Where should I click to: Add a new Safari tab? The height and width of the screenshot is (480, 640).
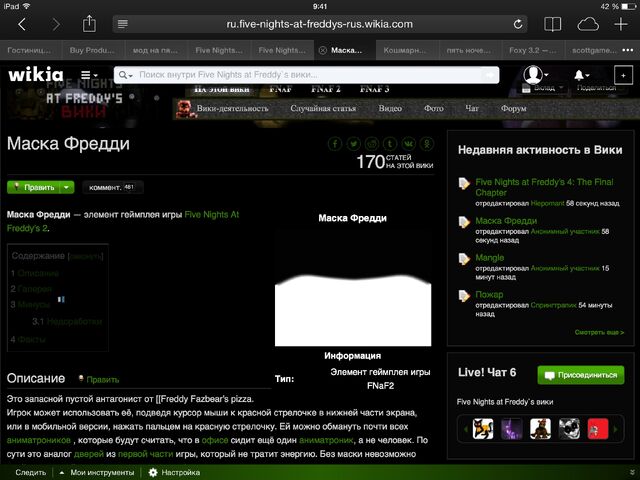[x=621, y=24]
